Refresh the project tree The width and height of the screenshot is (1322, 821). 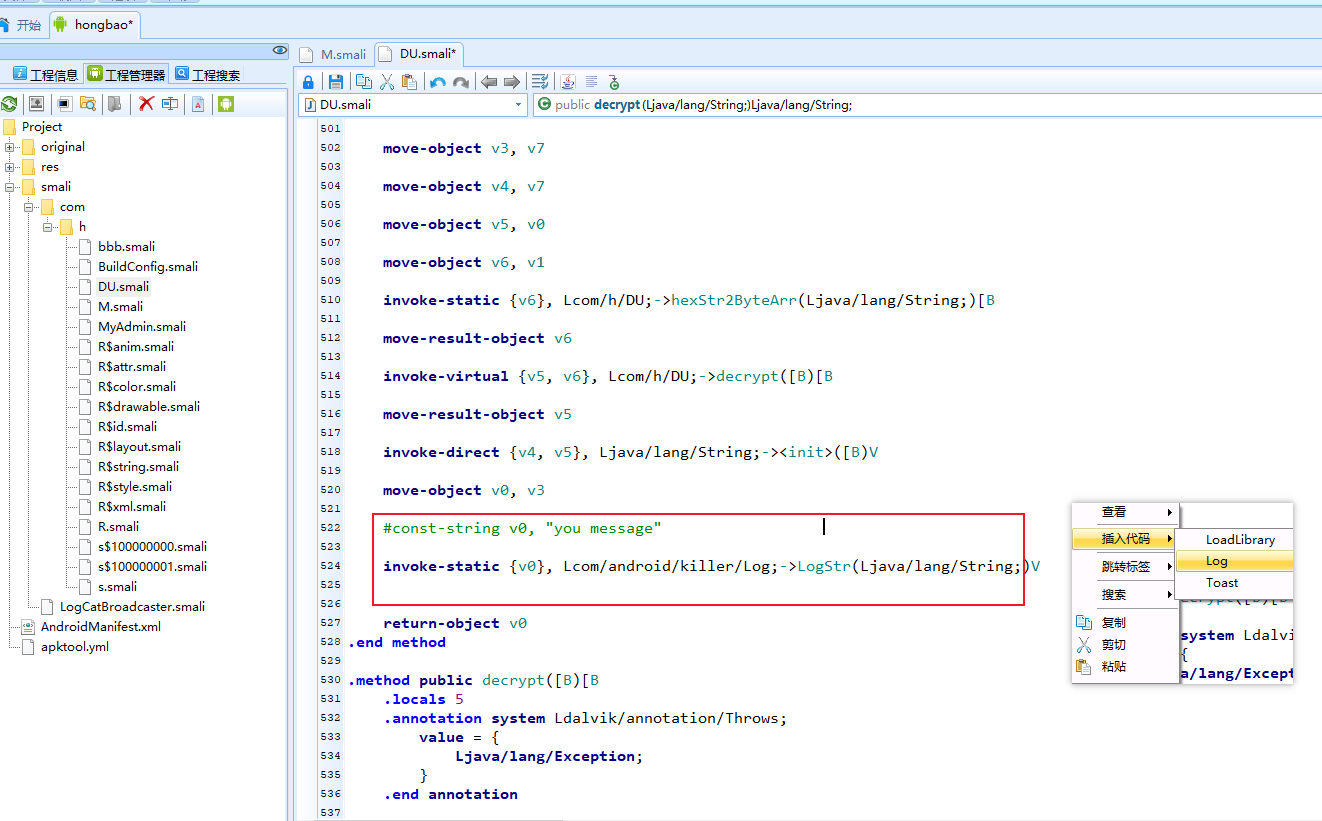pyautogui.click(x=10, y=103)
